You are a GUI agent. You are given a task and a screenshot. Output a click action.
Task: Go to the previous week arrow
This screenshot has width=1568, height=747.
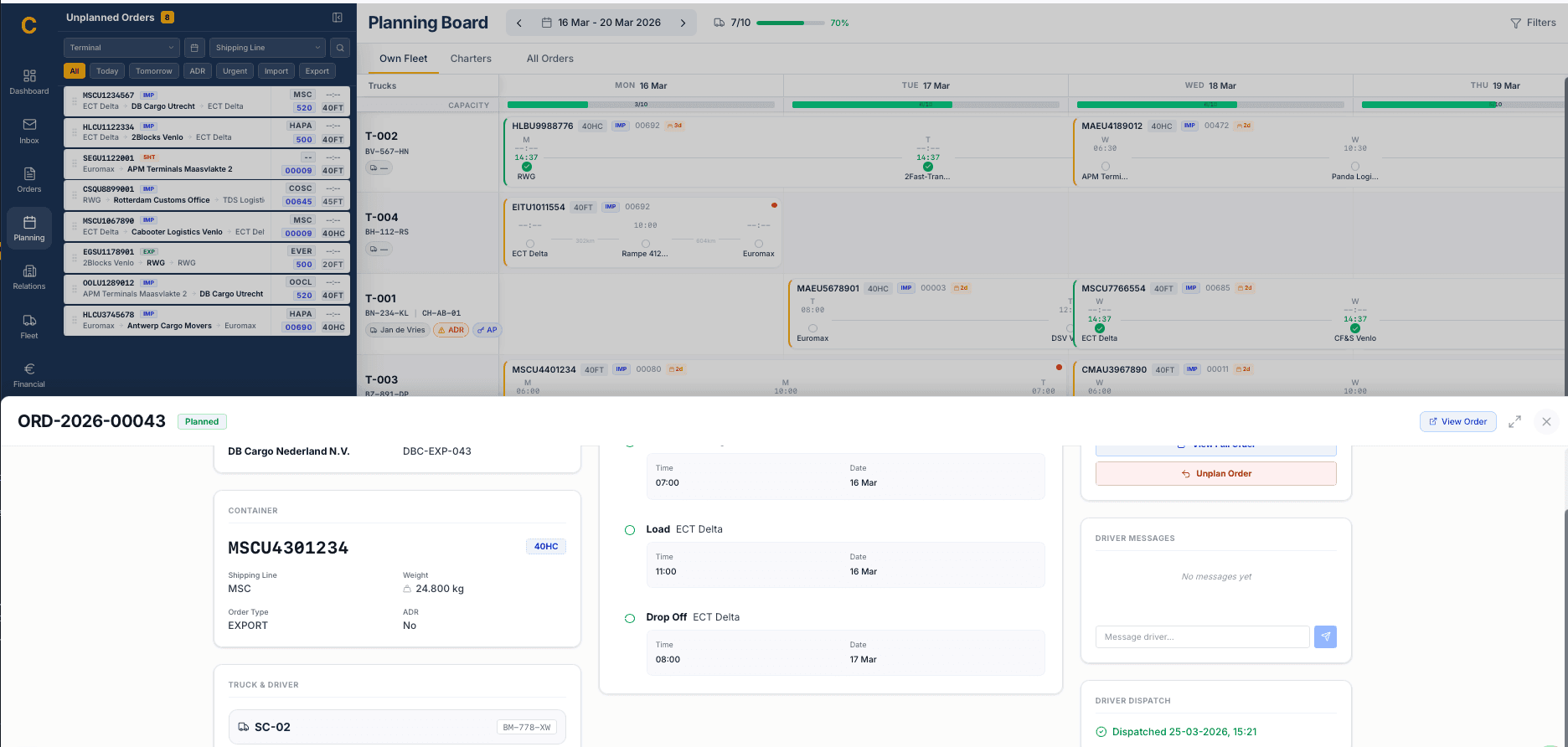519,23
